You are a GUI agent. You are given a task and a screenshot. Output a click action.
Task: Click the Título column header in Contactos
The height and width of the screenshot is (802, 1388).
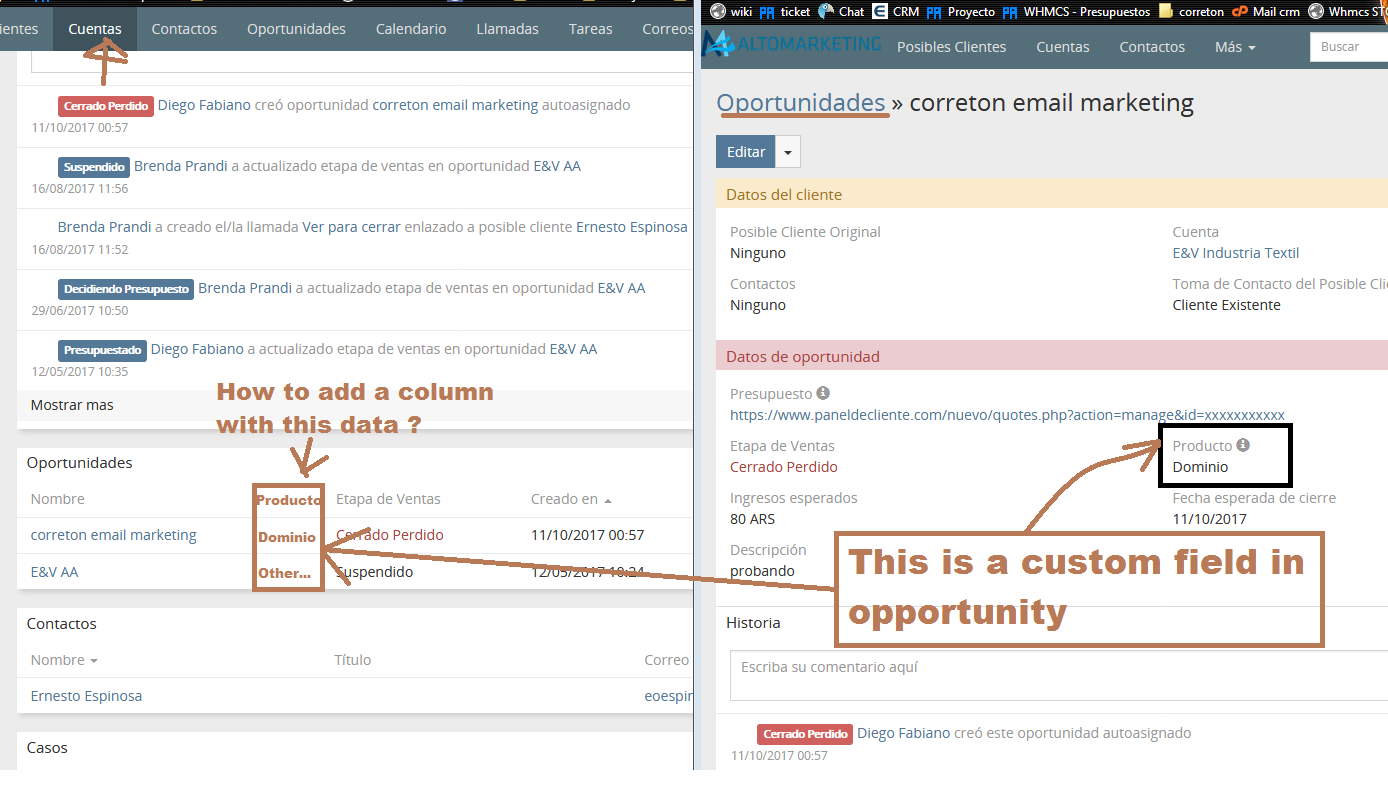click(x=353, y=660)
